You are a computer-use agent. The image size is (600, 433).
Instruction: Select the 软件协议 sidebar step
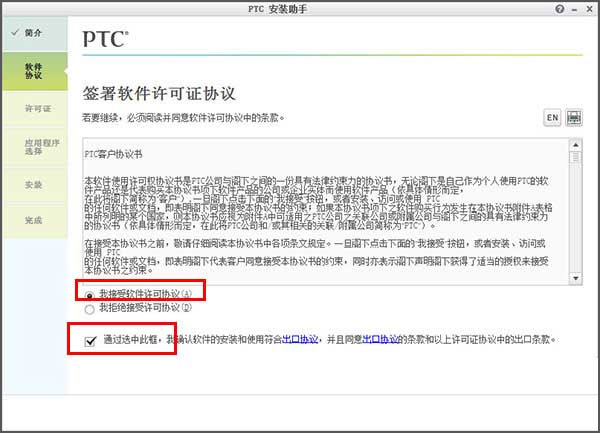[x=35, y=71]
